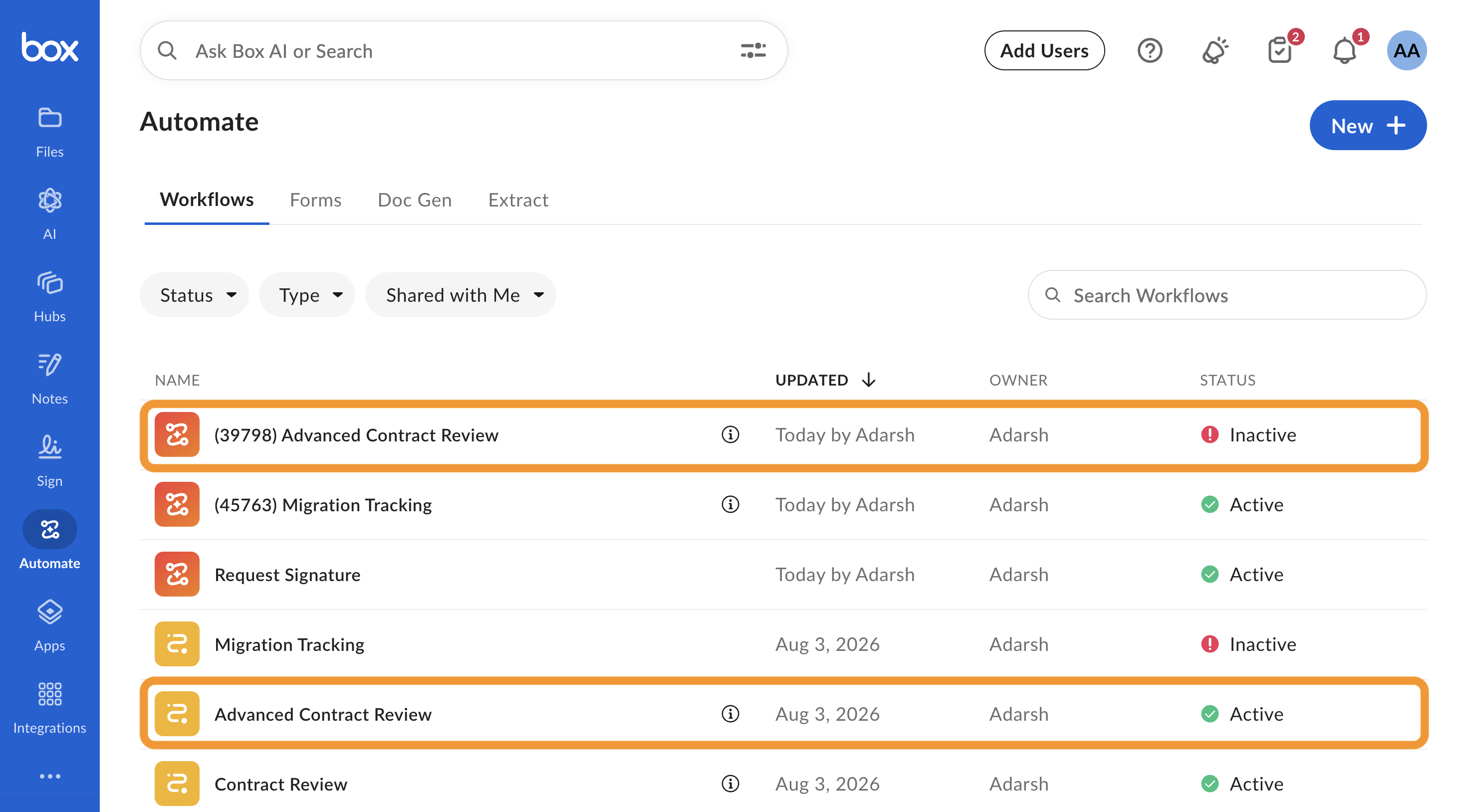
Task: Open the inactive Migration Tracking workflow name
Action: 289,644
